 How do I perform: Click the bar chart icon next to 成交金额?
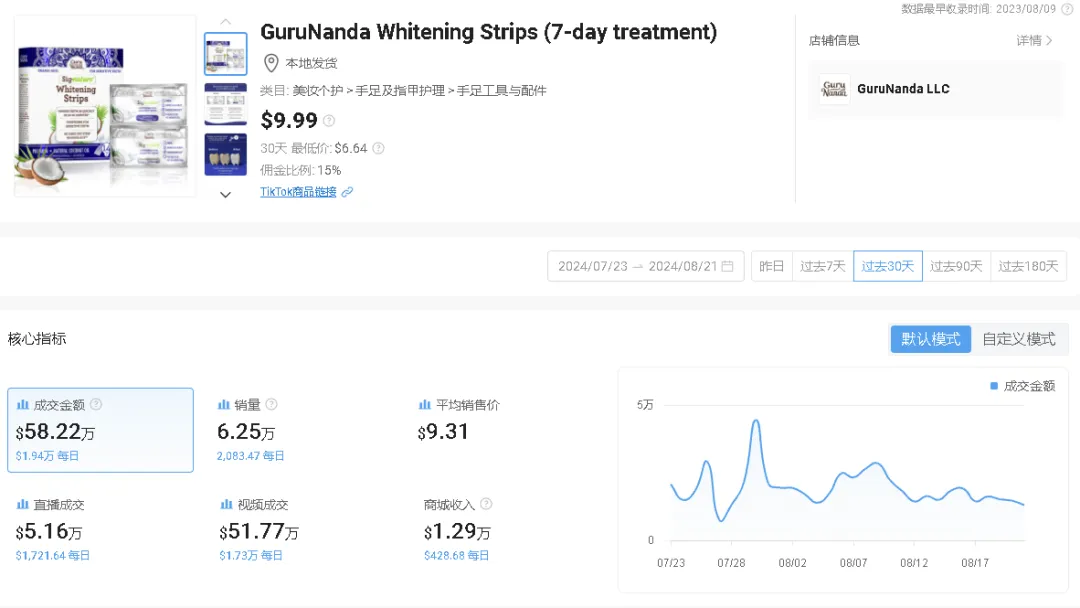coord(23,405)
